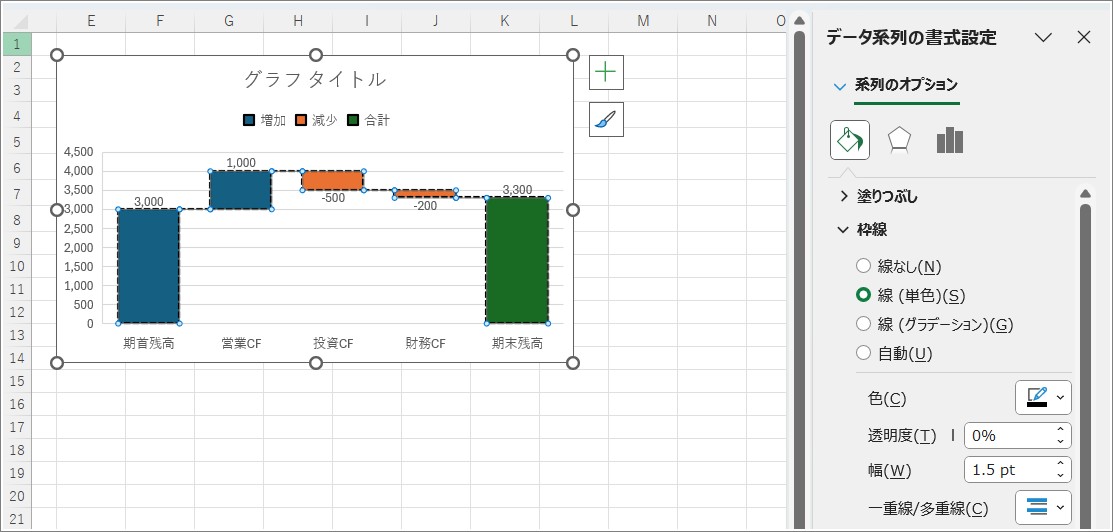Click the Chart Elements plus button
The image size is (1113, 532).
[605, 72]
